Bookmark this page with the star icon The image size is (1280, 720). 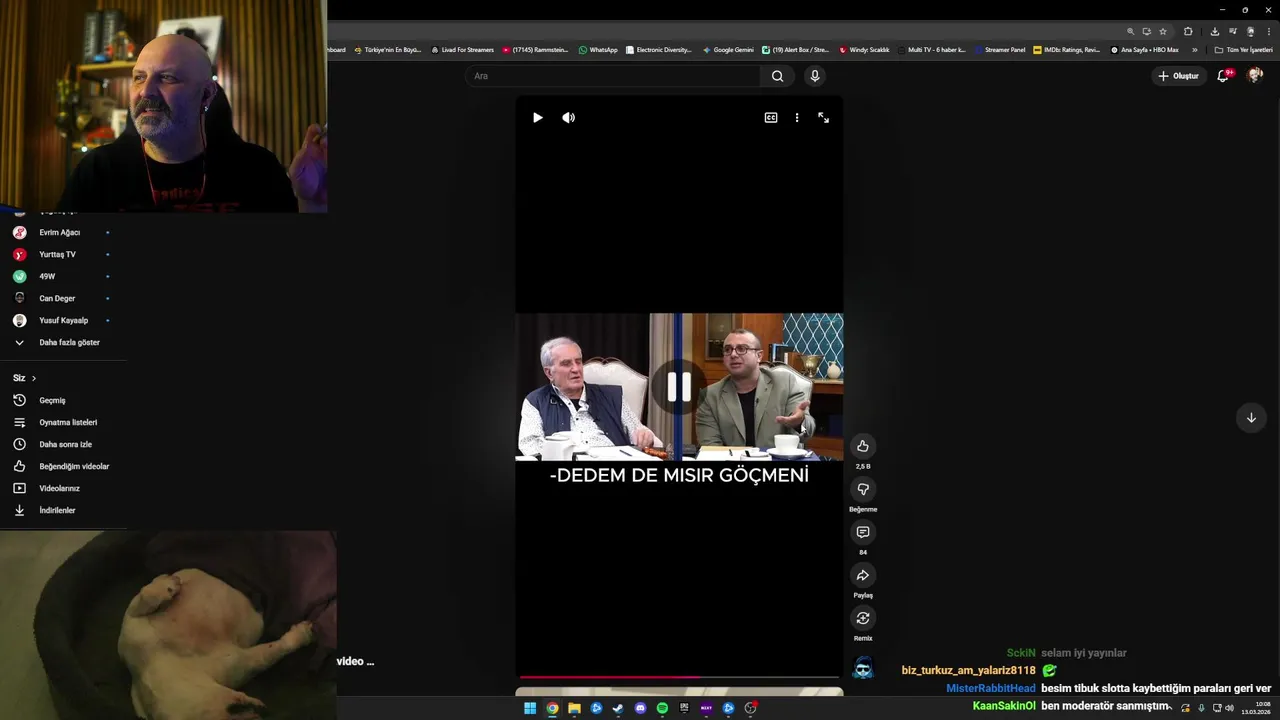[x=1163, y=31]
